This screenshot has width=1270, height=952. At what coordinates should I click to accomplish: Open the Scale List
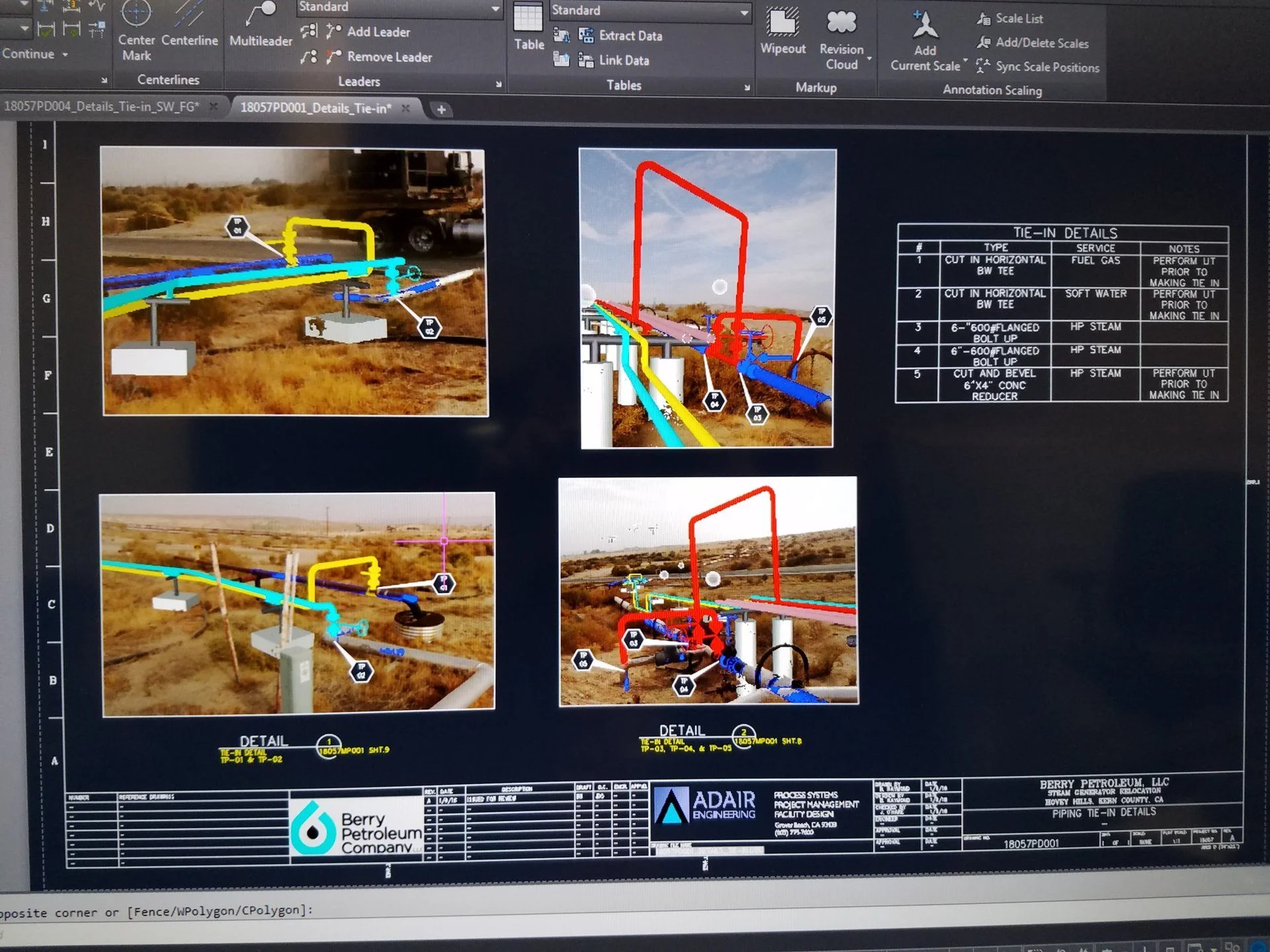click(1010, 19)
